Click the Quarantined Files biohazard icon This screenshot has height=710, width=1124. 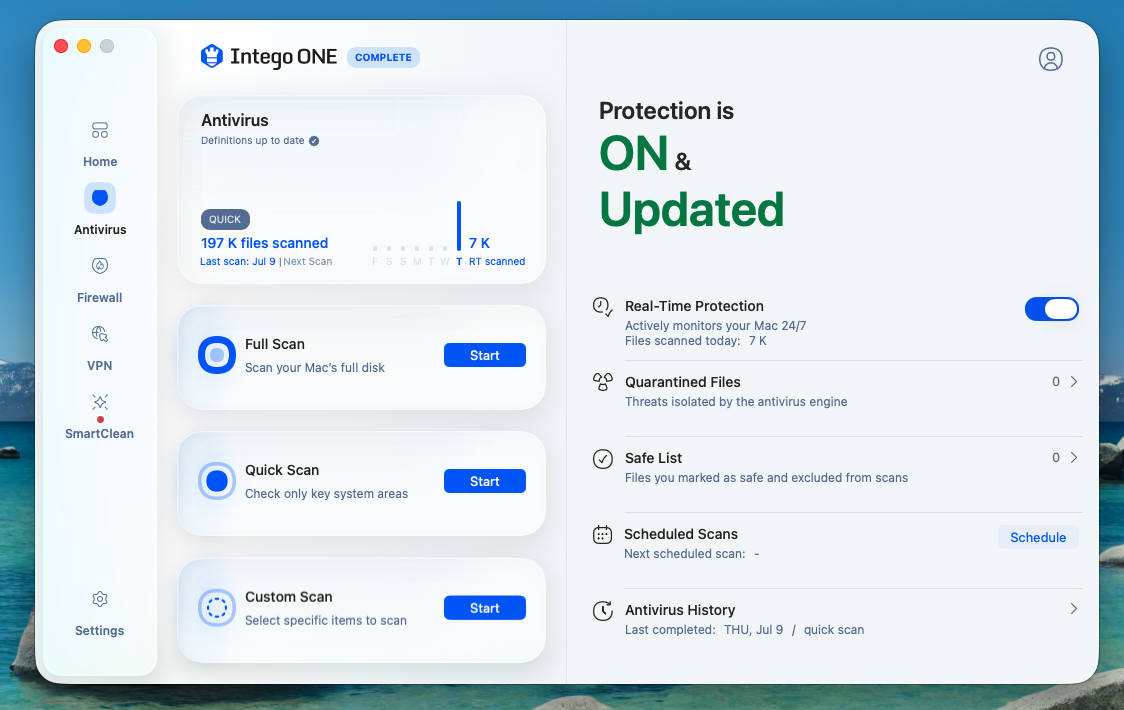click(x=603, y=382)
